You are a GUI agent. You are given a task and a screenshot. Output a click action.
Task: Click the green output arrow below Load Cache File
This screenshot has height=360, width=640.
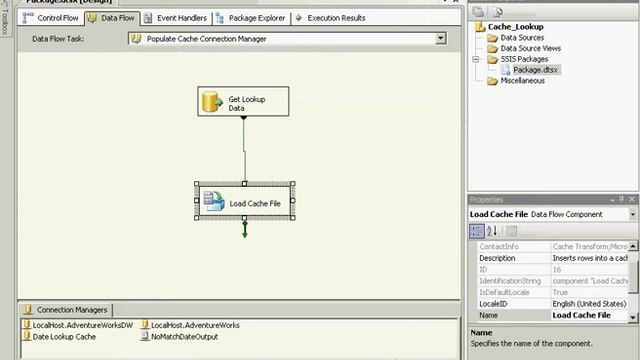coord(245,229)
